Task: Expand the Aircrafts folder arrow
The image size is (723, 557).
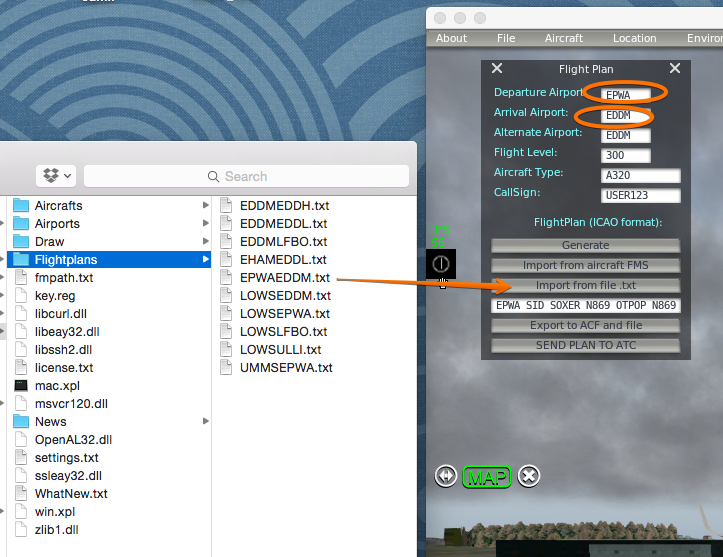Action: tap(206, 205)
